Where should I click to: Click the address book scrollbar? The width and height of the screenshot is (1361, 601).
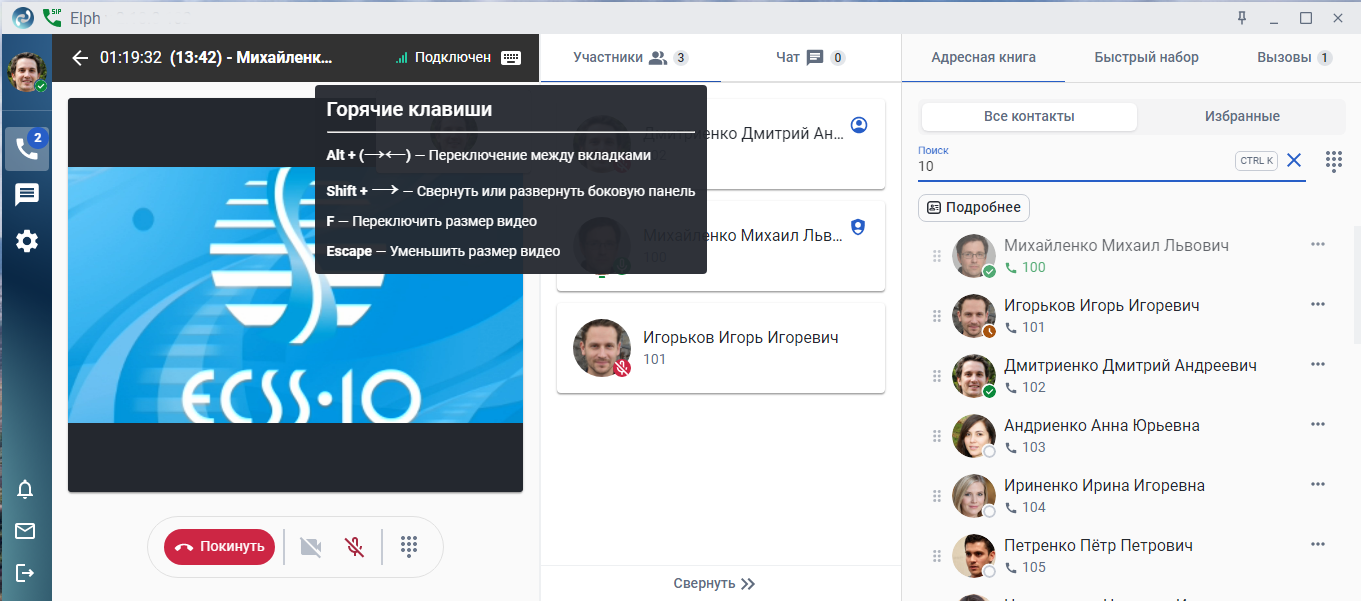pos(1356,285)
